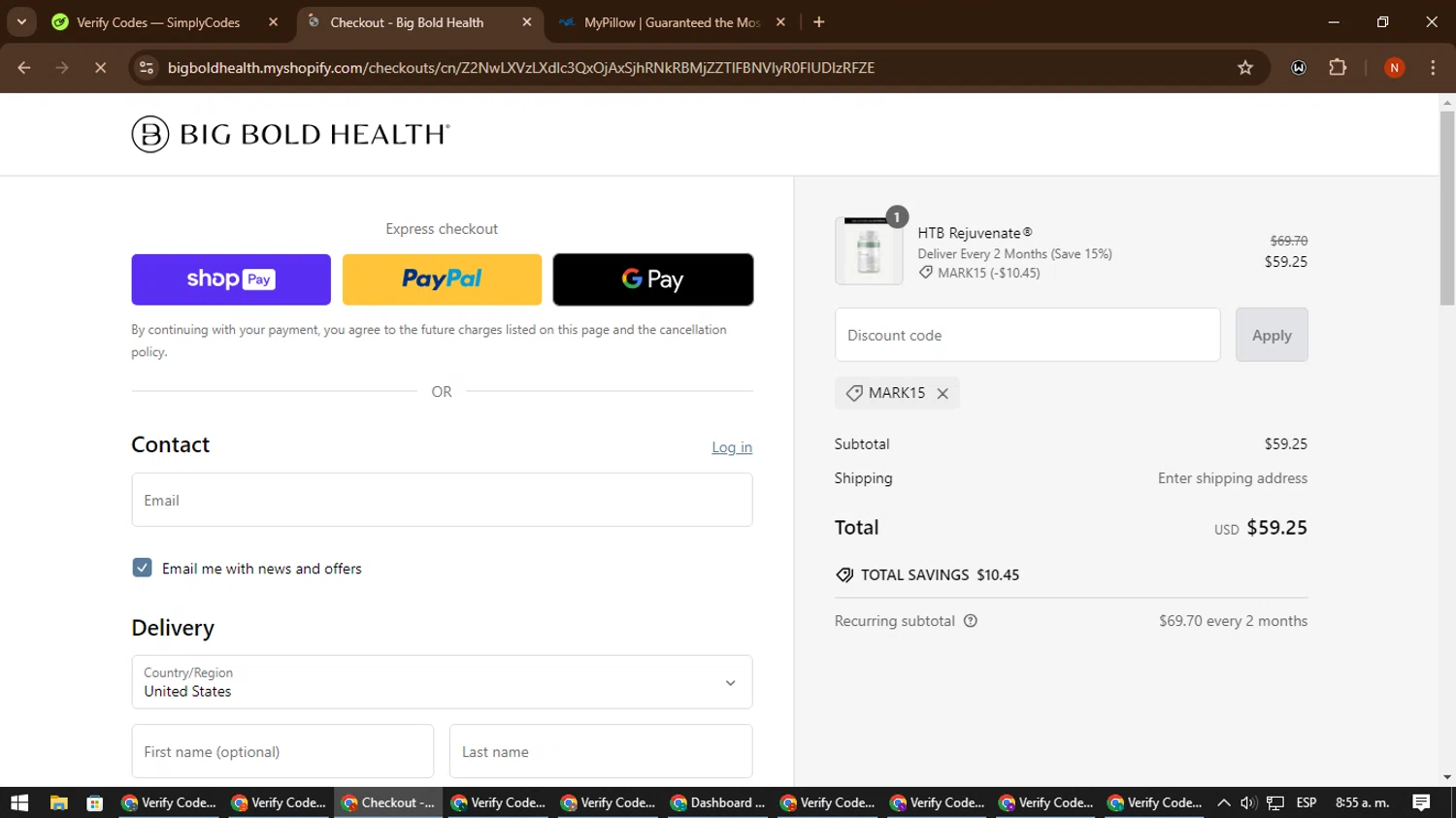Click the HTB Rejuvenate product thumbnail
This screenshot has width=1456, height=818.
click(x=869, y=250)
